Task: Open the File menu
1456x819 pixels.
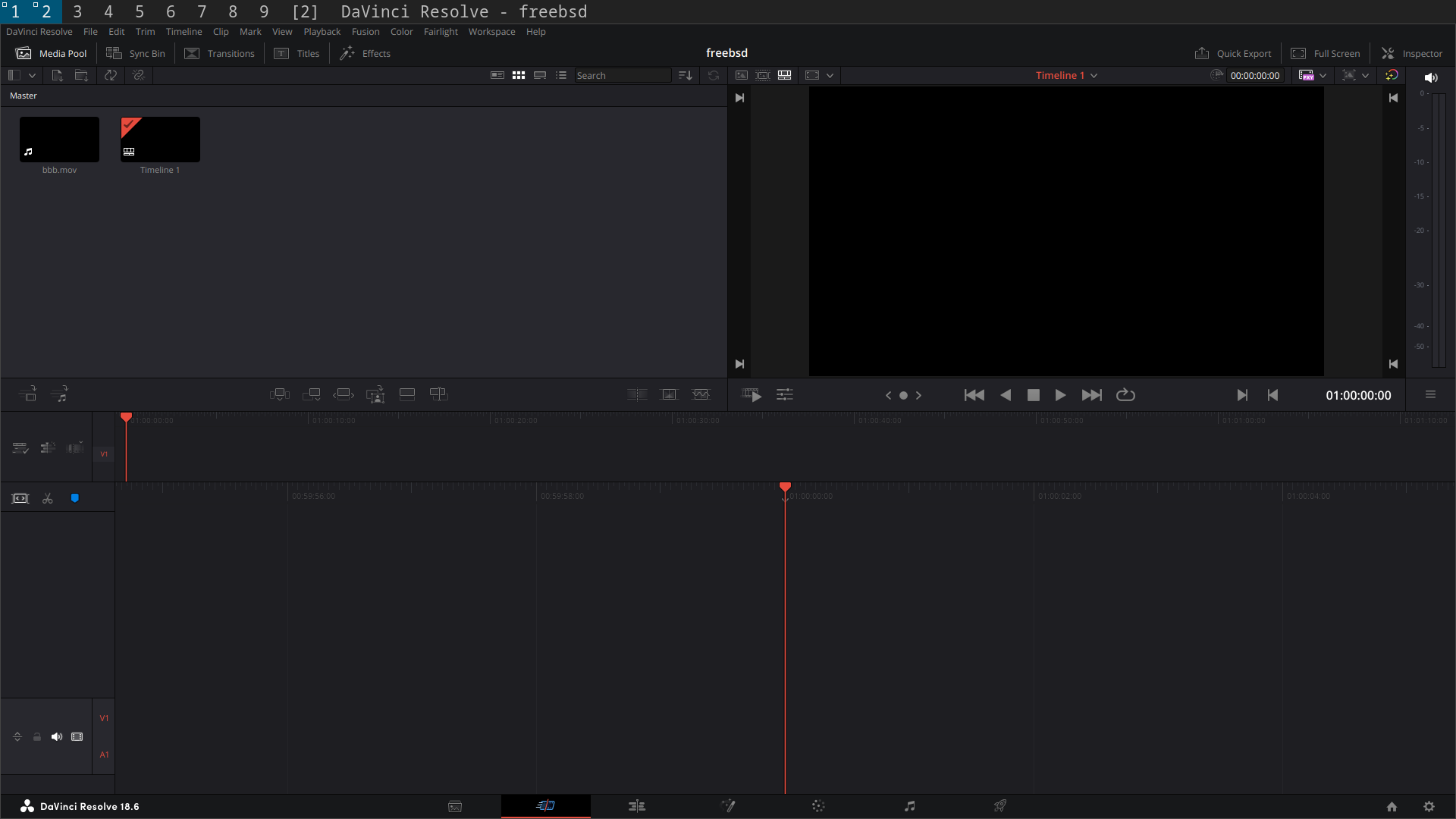Action: tap(90, 32)
